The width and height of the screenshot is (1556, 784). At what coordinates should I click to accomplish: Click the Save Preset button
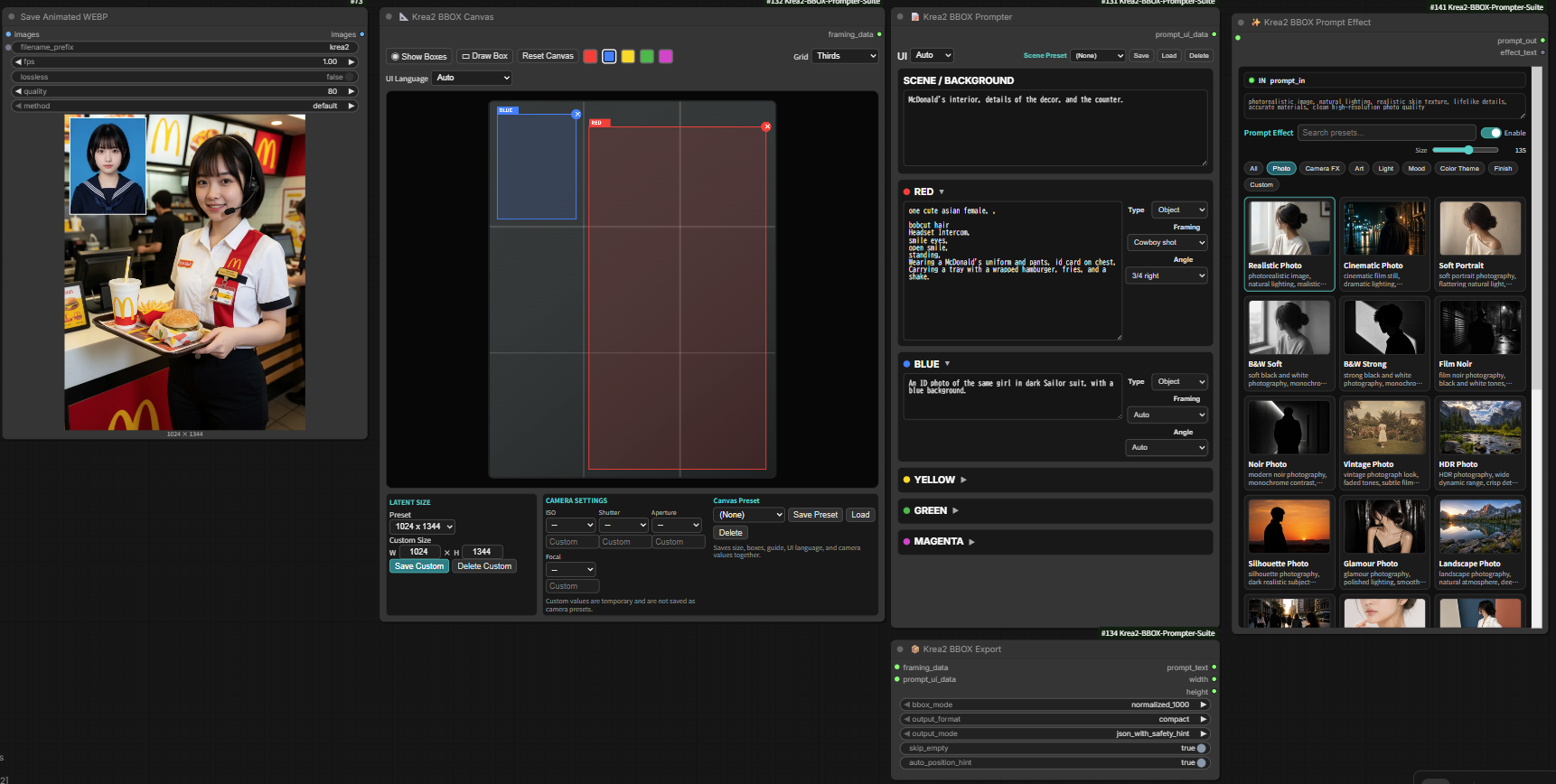(815, 515)
